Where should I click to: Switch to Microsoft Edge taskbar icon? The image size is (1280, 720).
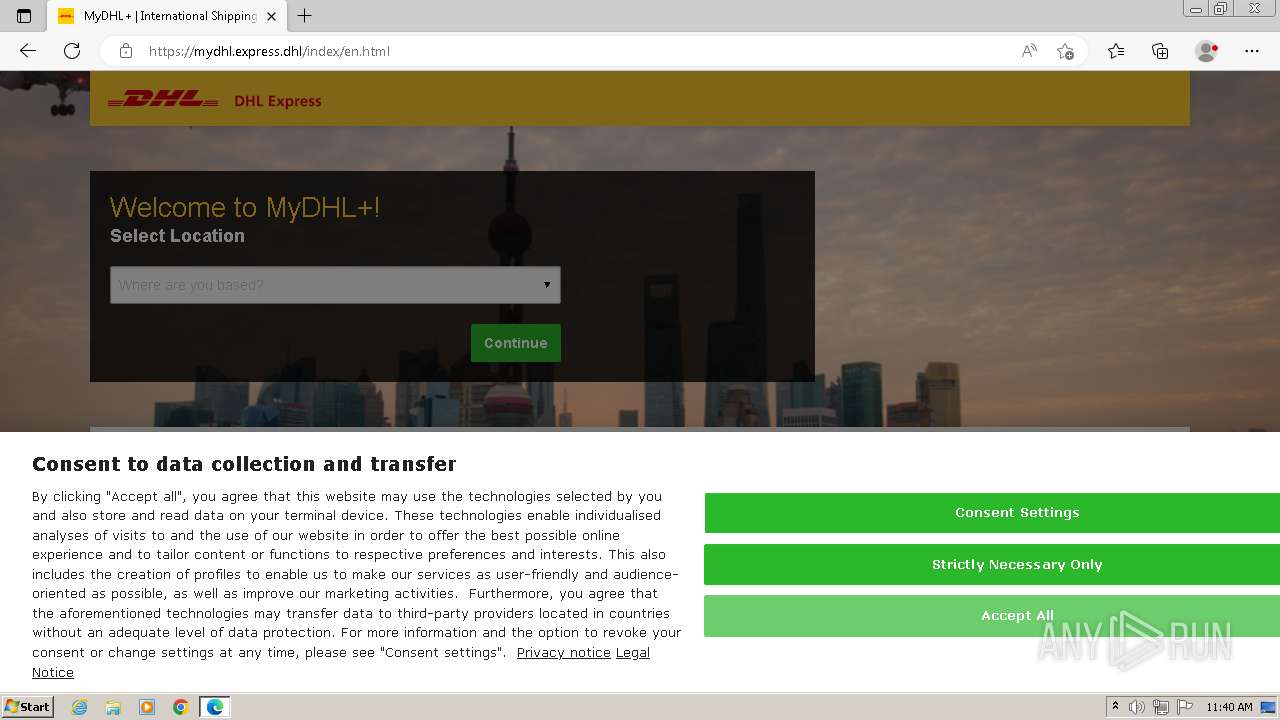214,707
